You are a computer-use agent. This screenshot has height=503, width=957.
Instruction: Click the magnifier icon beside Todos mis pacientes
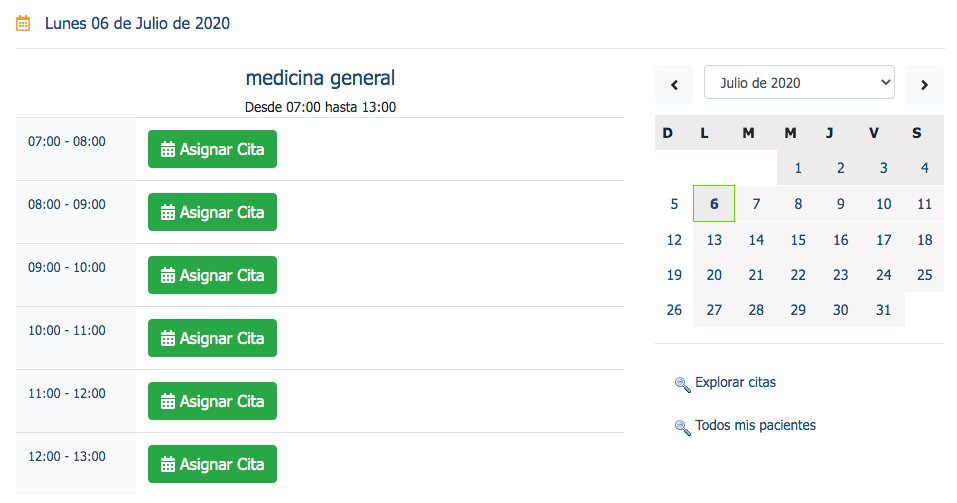click(682, 427)
